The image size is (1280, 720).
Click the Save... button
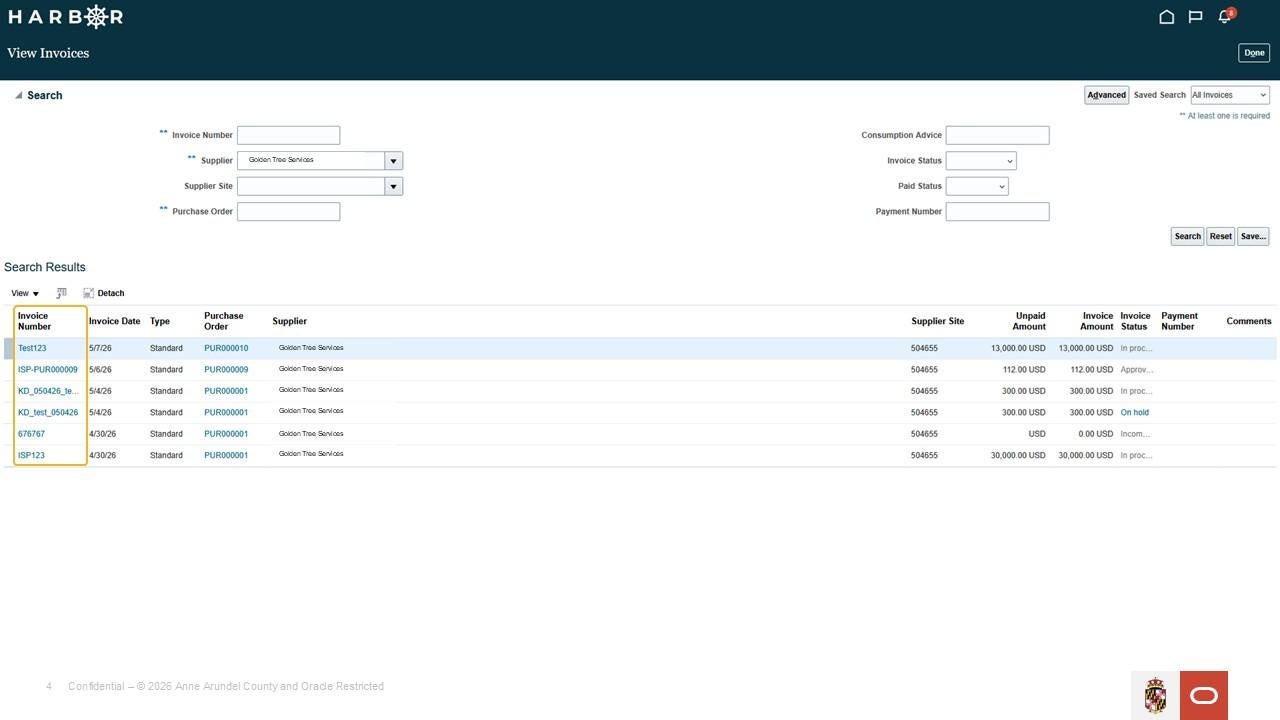tap(1253, 236)
